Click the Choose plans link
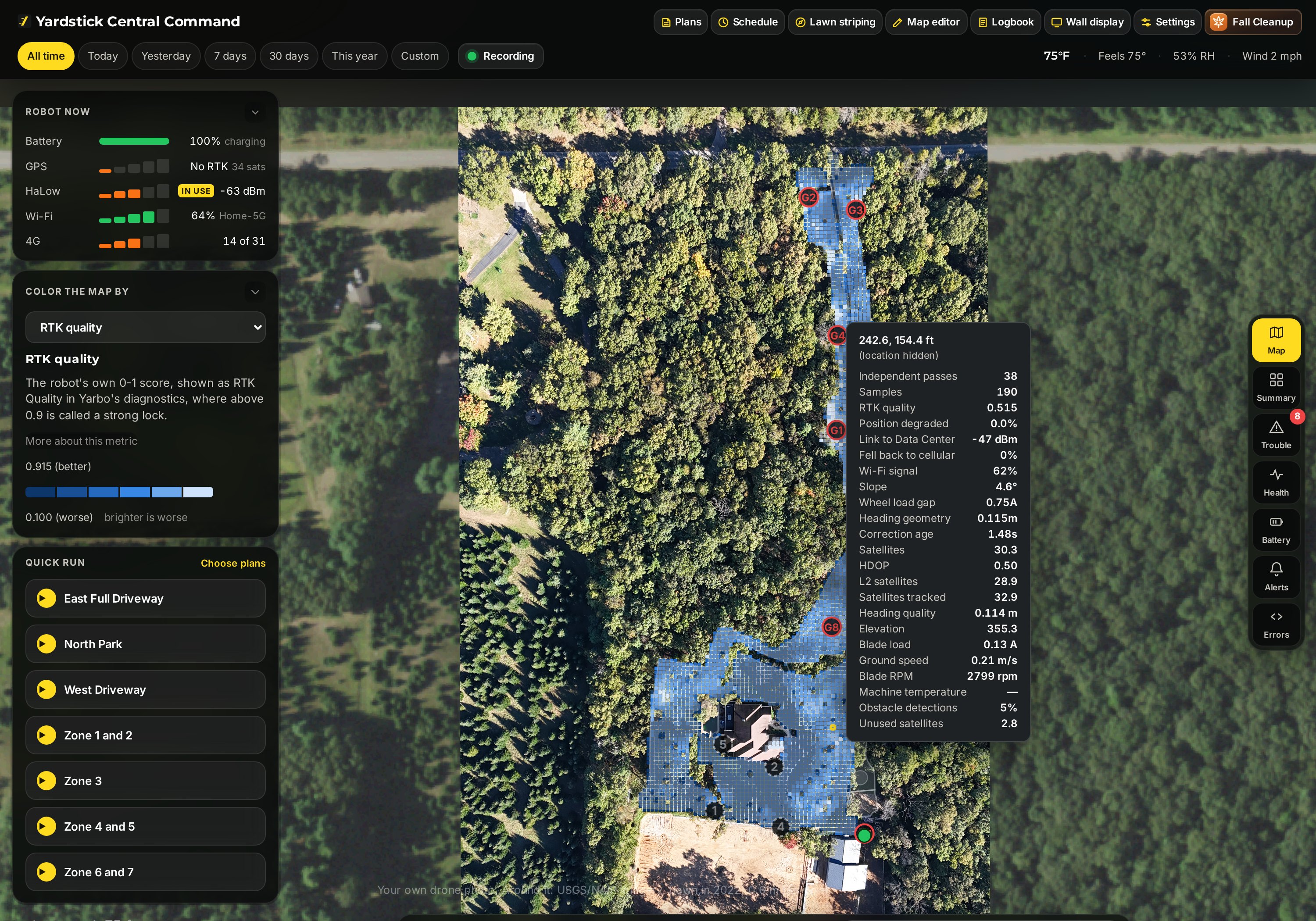This screenshot has width=1316, height=921. click(233, 564)
